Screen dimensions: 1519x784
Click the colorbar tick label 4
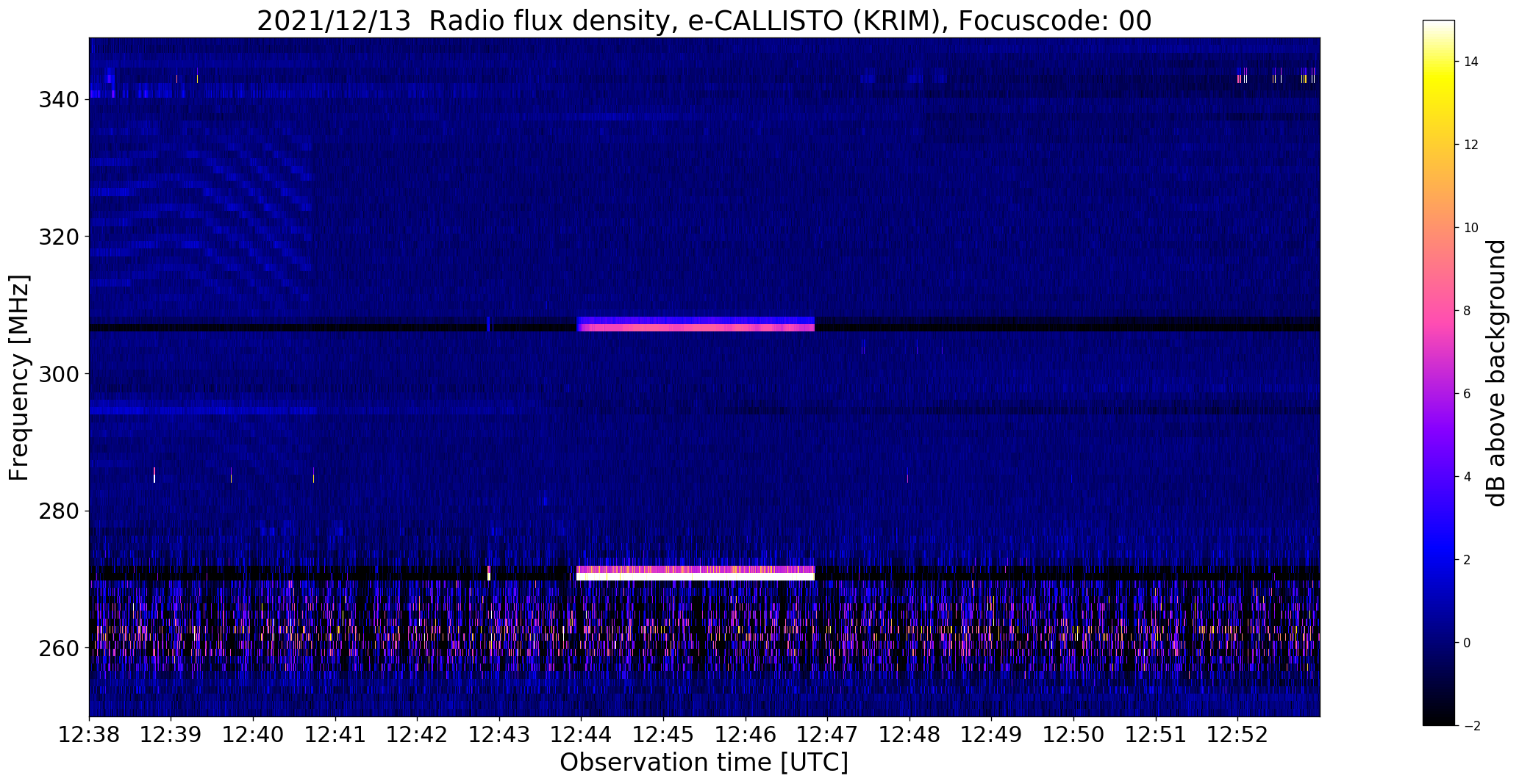point(1468,477)
